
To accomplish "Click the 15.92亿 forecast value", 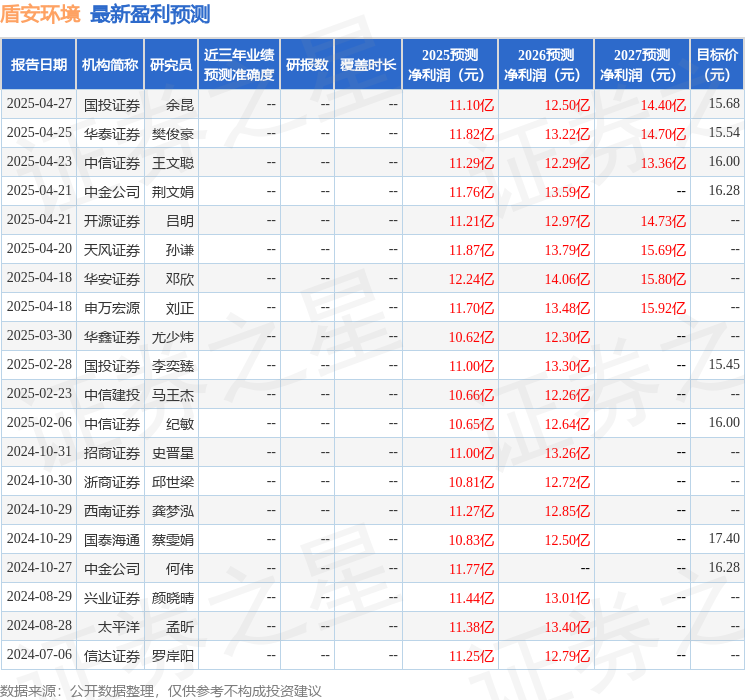I will coord(663,308).
